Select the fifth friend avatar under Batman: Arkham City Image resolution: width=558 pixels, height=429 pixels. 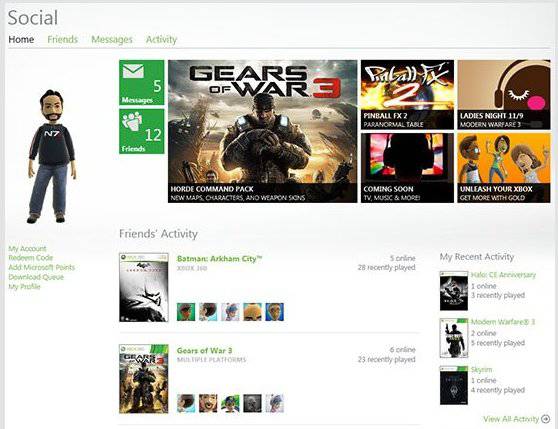(x=275, y=312)
